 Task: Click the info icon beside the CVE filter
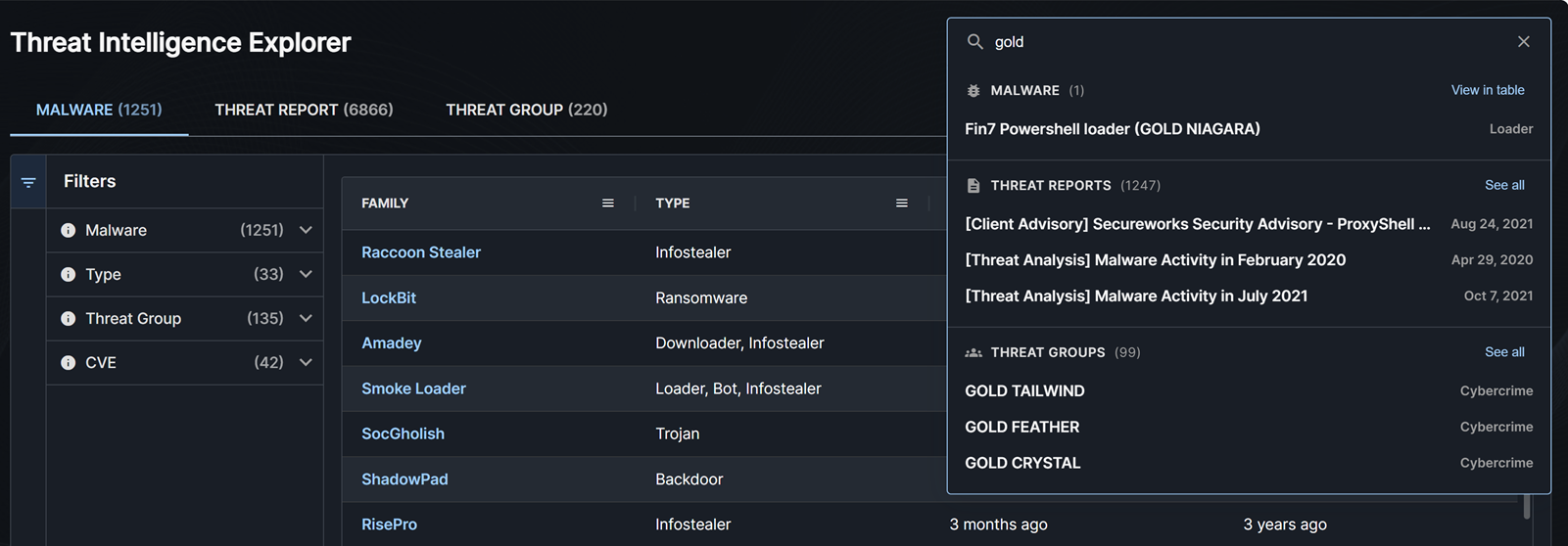68,363
